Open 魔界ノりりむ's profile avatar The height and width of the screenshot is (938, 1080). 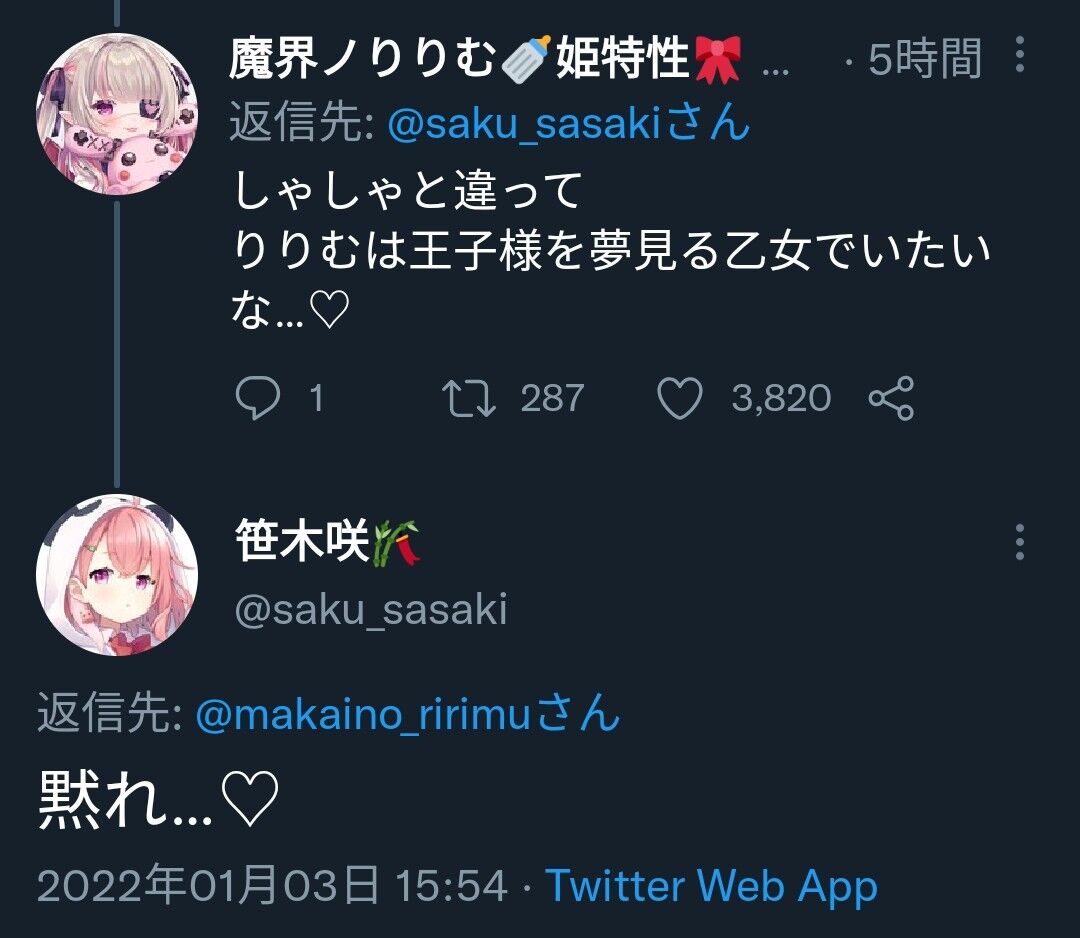(116, 114)
